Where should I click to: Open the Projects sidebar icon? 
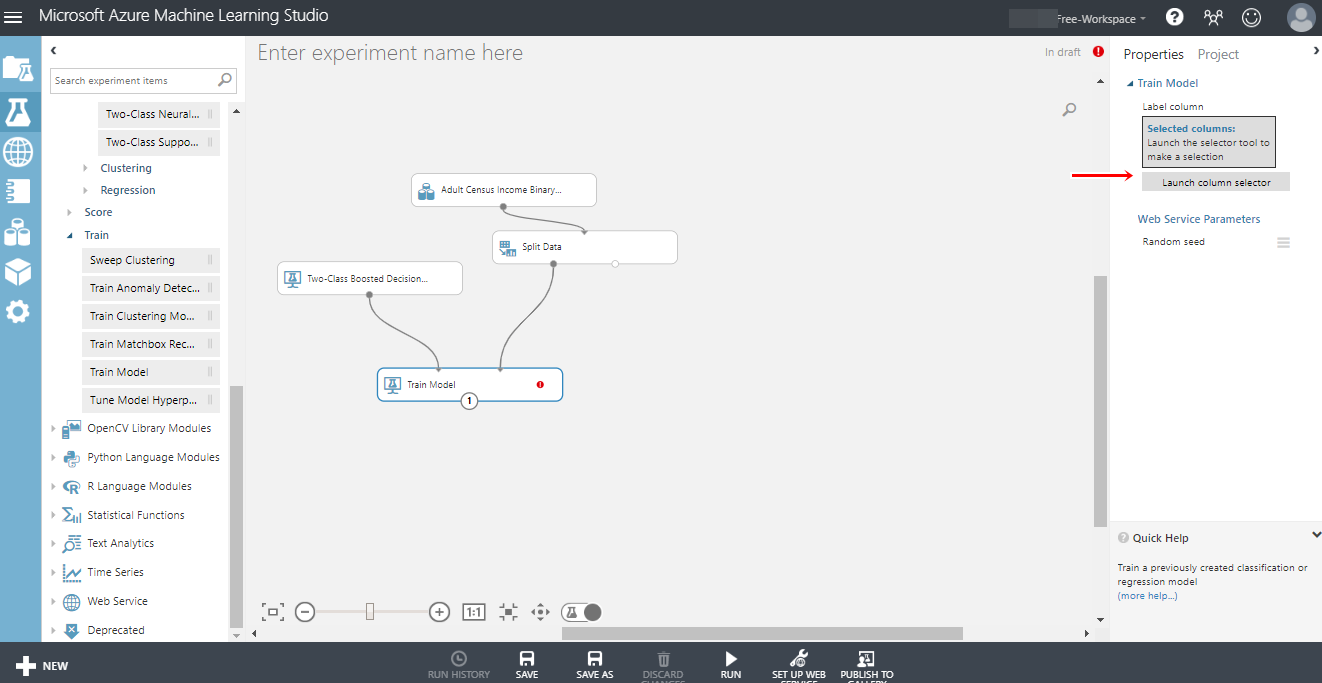18,69
